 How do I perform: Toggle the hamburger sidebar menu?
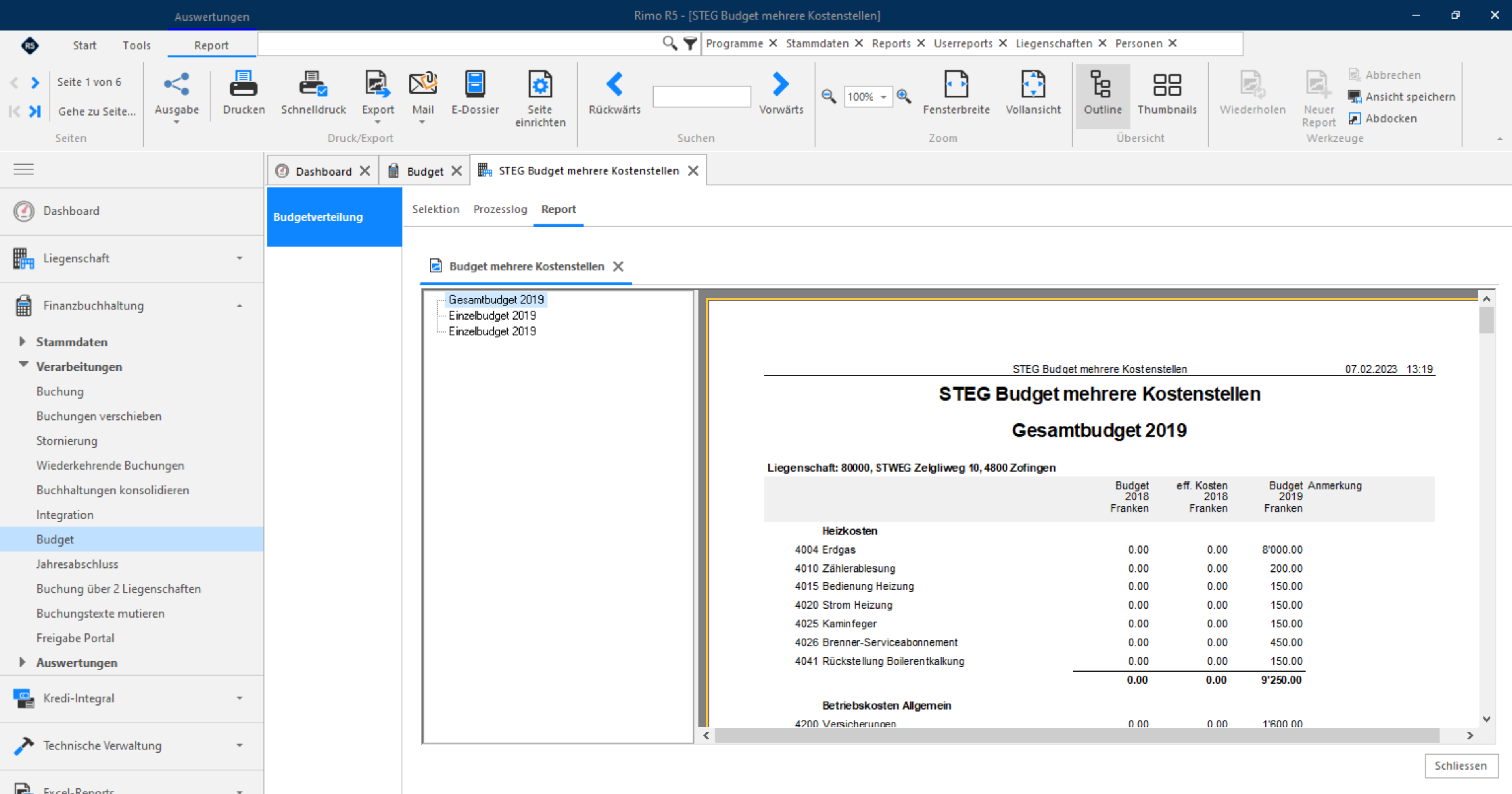(24, 169)
